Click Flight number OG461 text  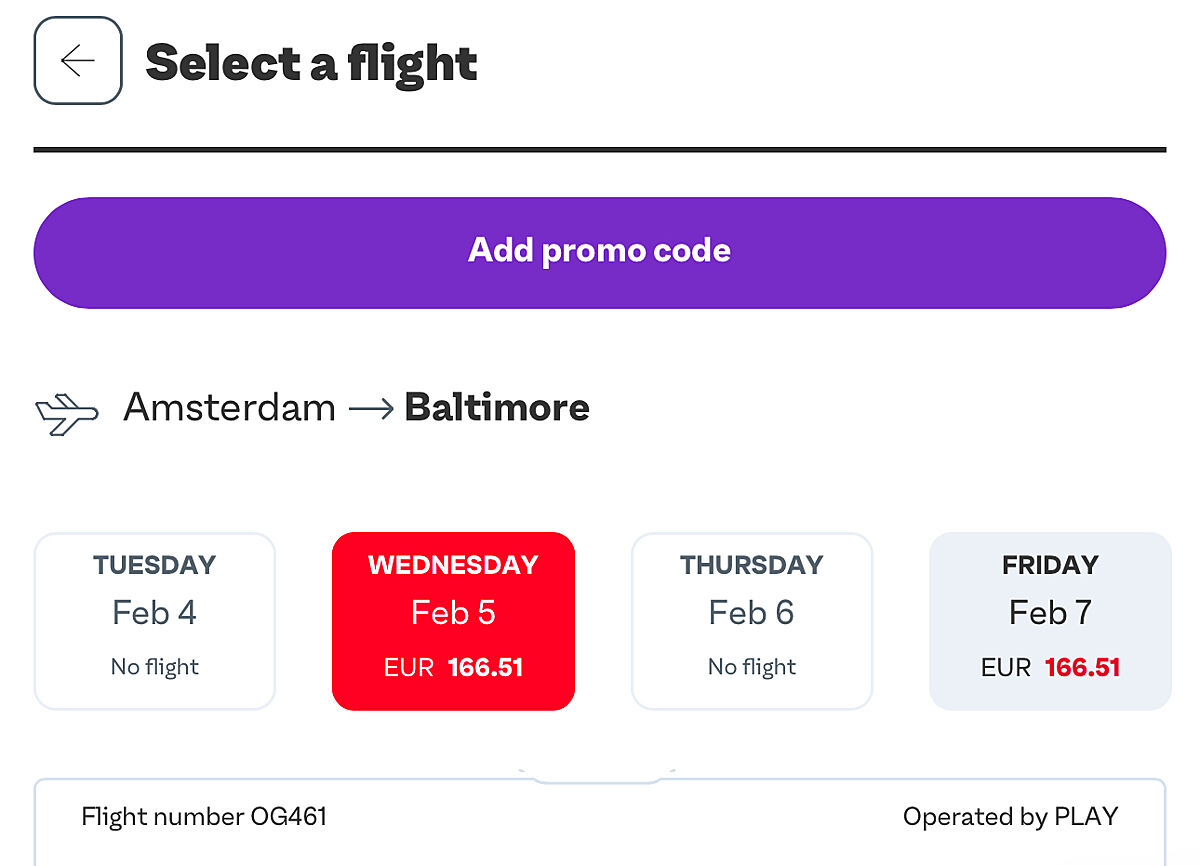(204, 817)
